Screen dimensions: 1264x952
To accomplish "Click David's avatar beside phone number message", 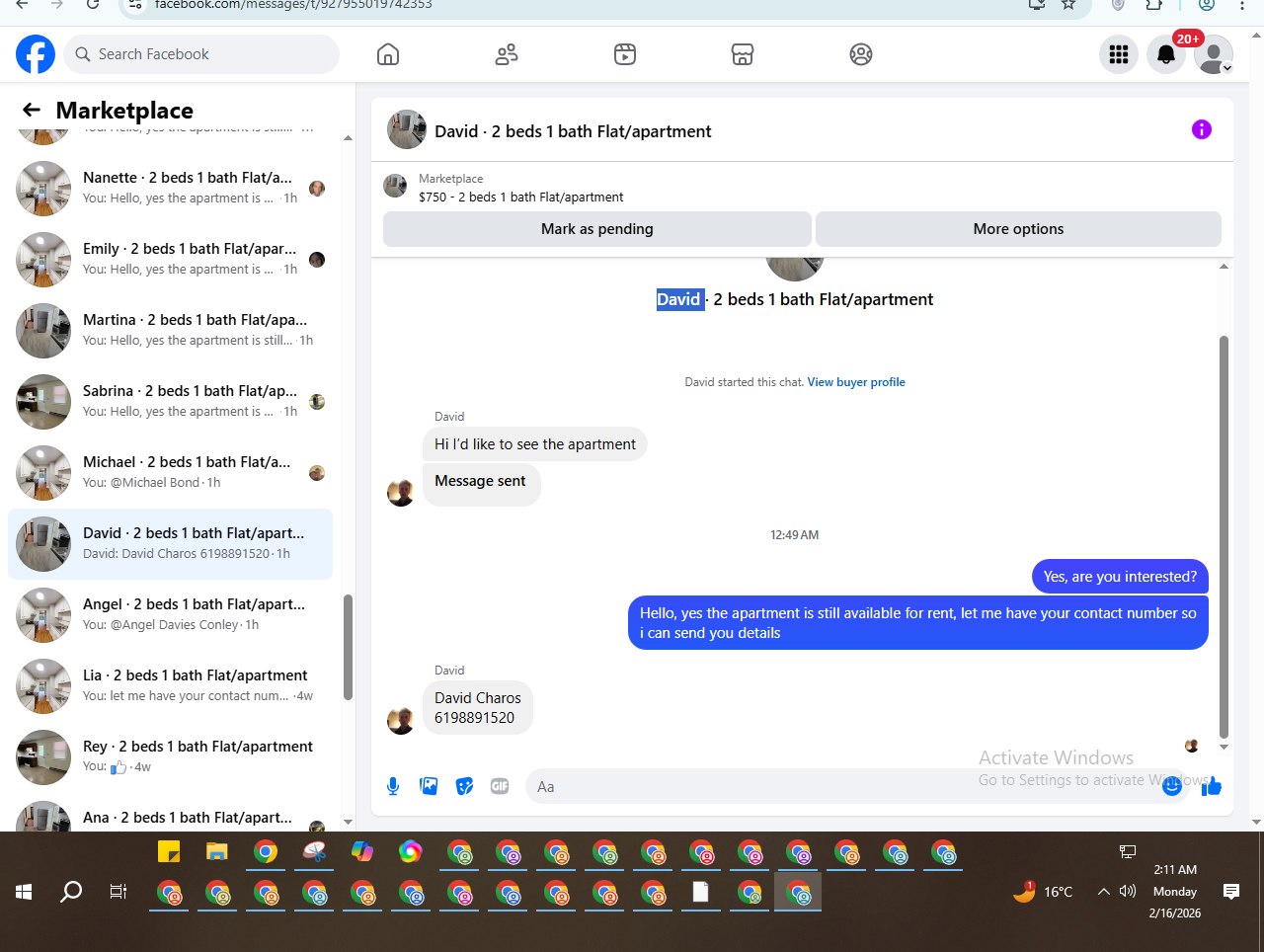I will tap(401, 721).
